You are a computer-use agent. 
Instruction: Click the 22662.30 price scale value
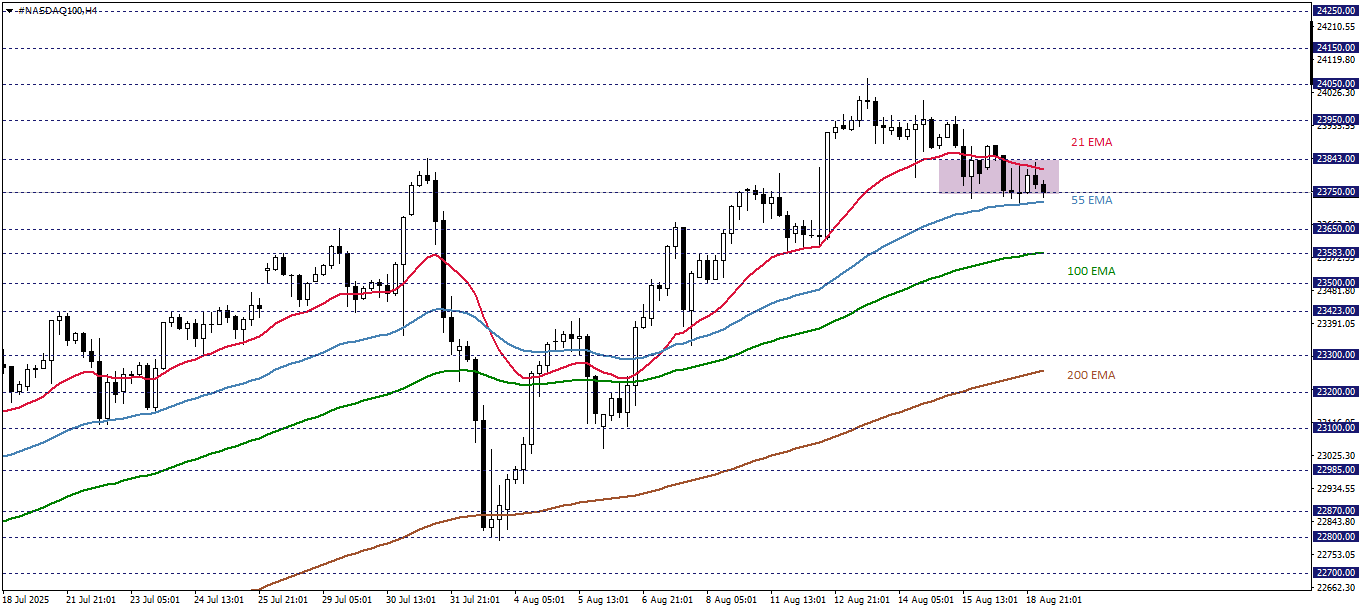pos(1337,587)
